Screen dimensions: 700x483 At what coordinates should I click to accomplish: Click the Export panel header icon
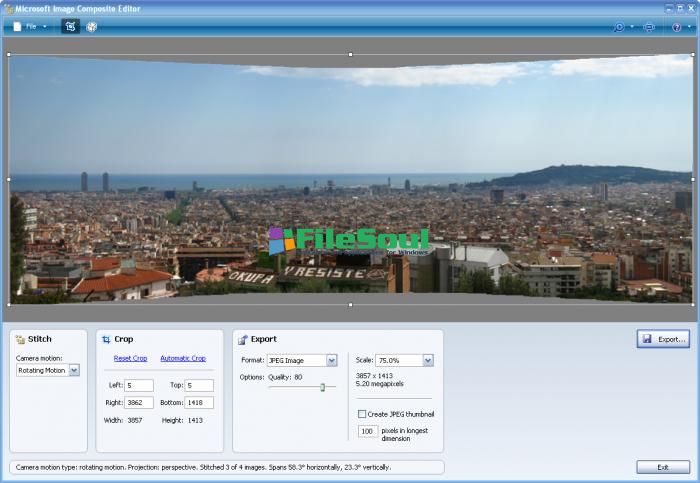(243, 340)
